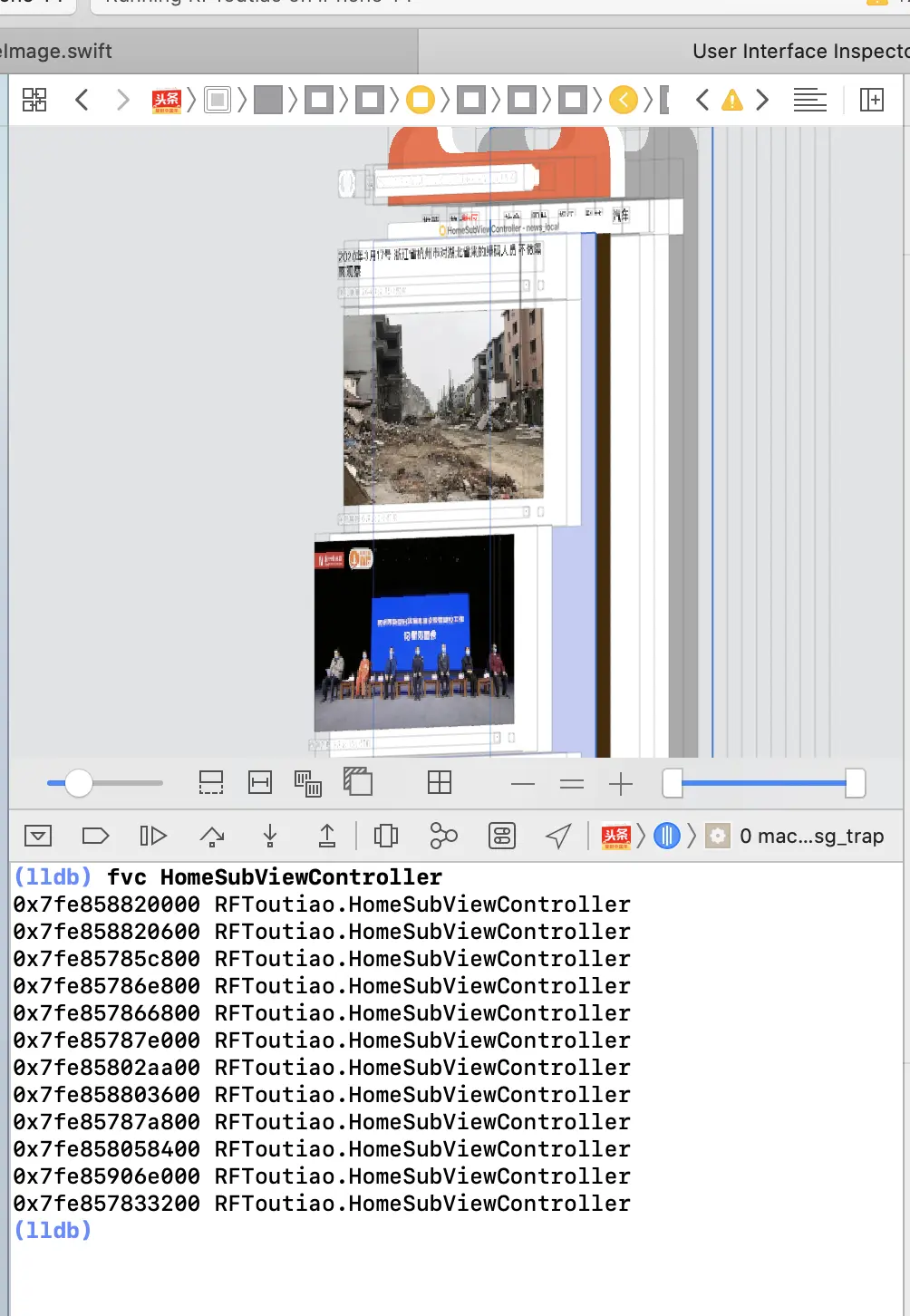Select address 0x7fe85802aa00 console row
Viewport: 910px width, 1316px height.
coord(322,1068)
